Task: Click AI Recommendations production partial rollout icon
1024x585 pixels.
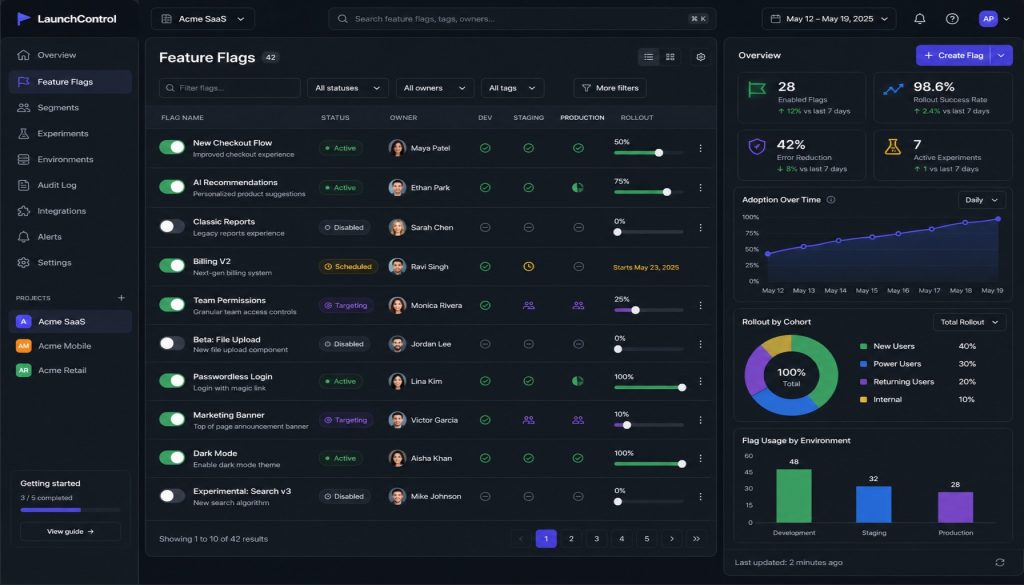Action: (578, 187)
